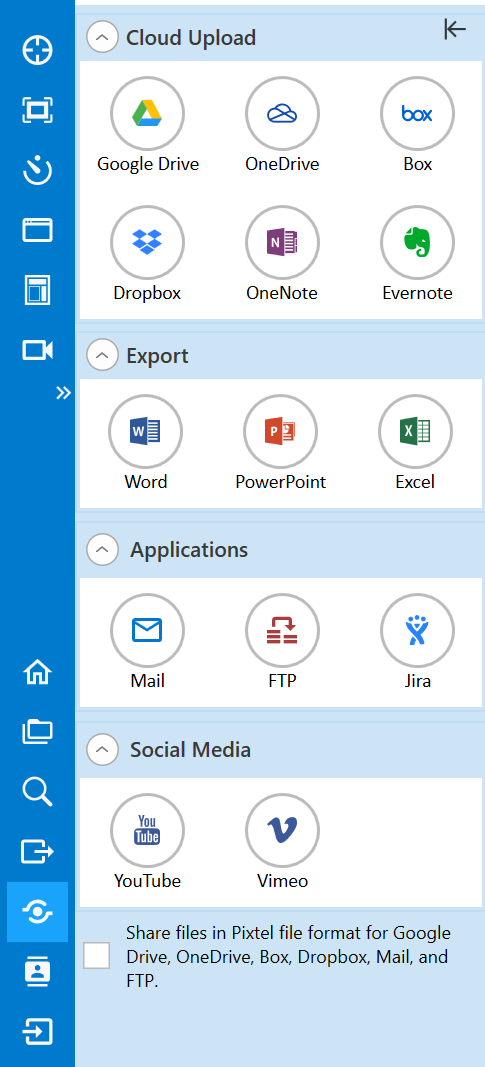Send to Jira
The height and width of the screenshot is (1067, 485).
tap(417, 631)
